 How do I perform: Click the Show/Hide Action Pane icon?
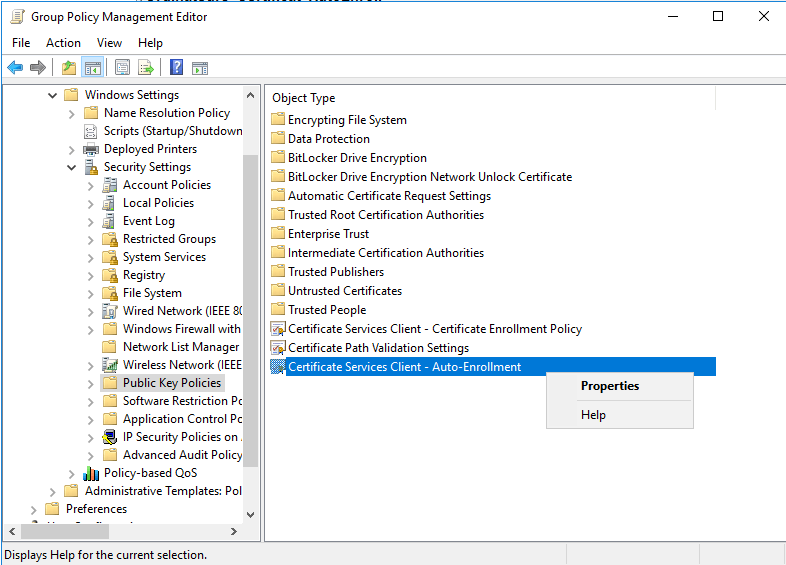point(200,68)
